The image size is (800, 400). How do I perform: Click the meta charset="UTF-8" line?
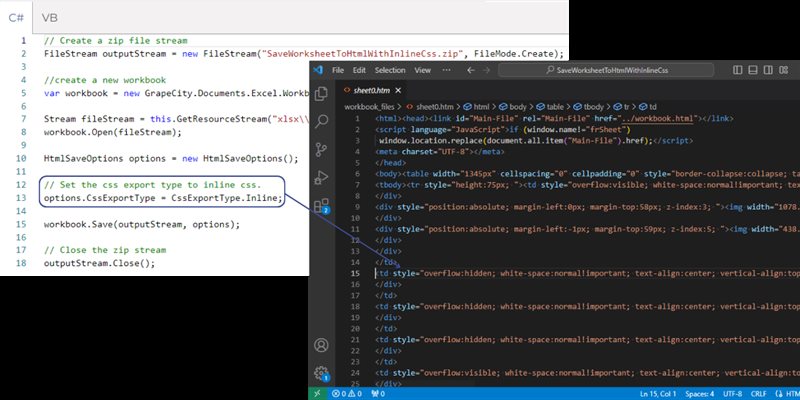(x=440, y=152)
